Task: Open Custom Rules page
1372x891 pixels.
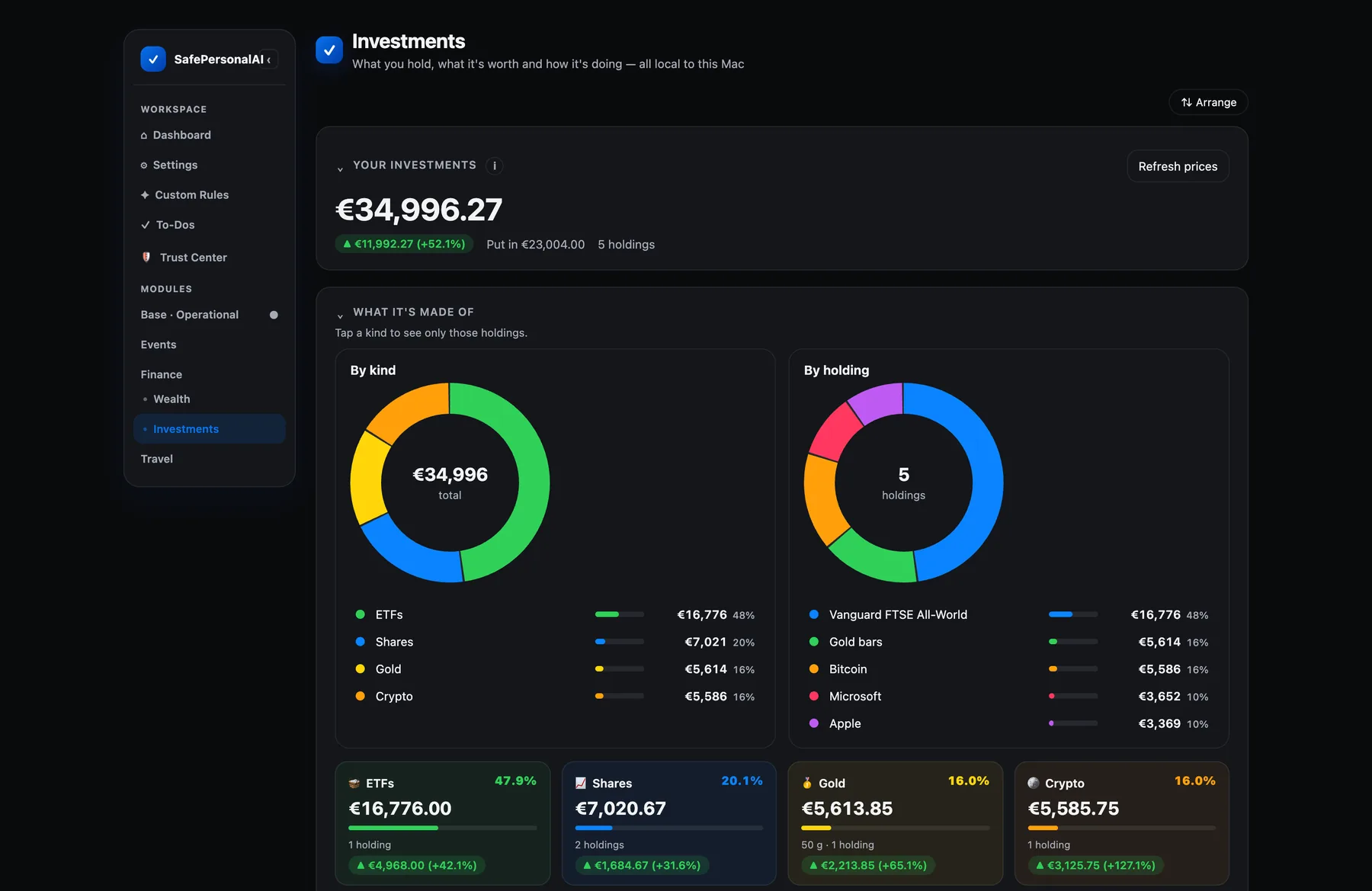Action: click(210, 195)
